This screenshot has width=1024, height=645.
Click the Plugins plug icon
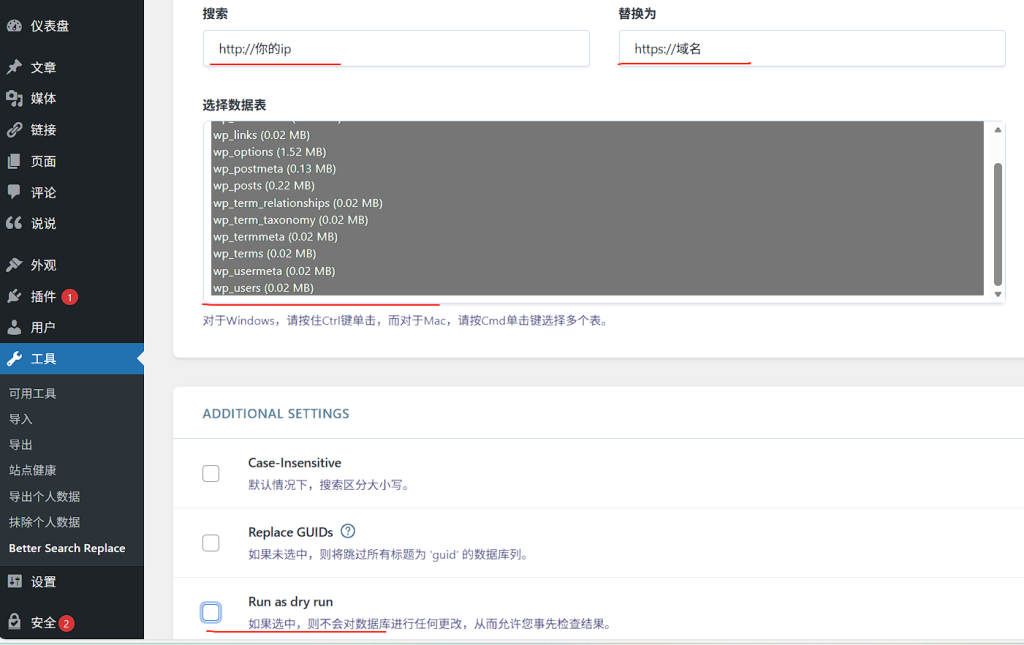[14, 296]
